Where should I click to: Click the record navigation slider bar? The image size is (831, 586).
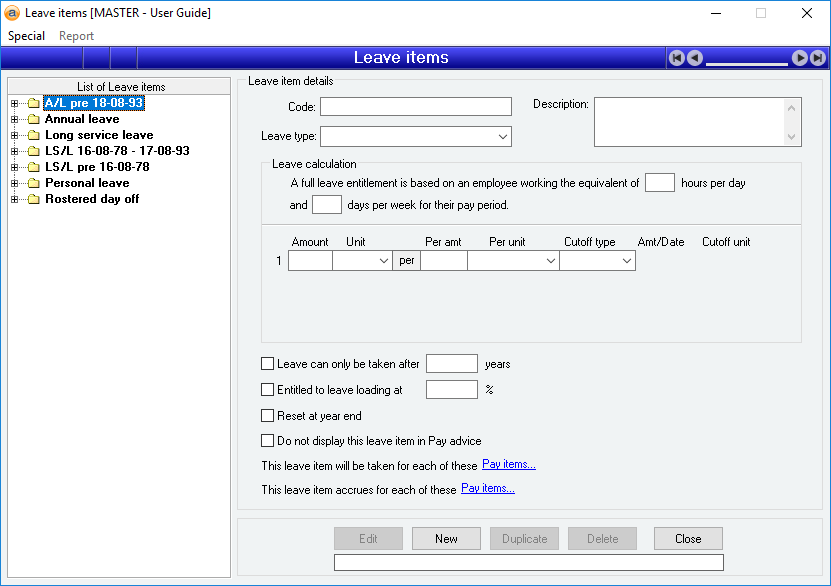tap(747, 62)
